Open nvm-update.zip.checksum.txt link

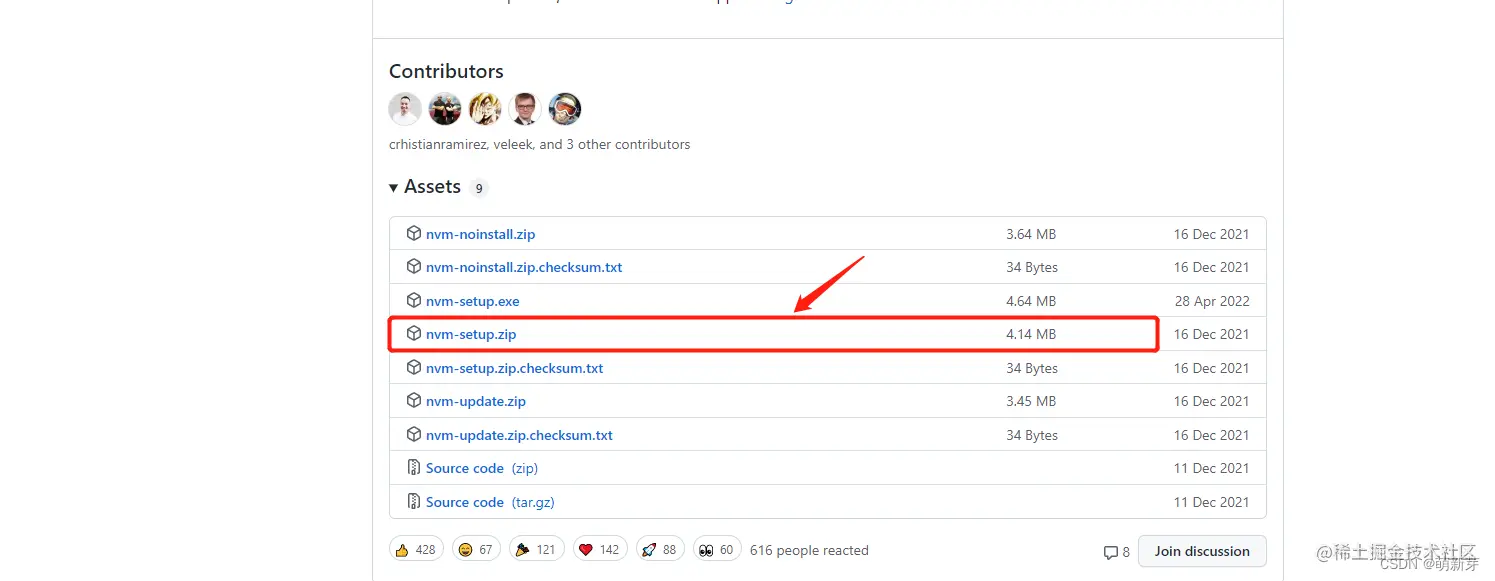coord(519,435)
